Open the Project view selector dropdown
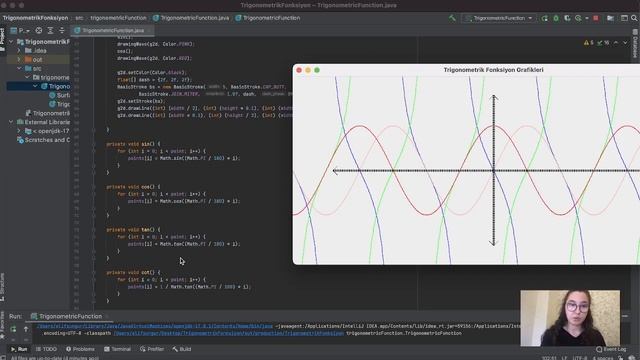This screenshot has height=360, width=640. [20, 31]
